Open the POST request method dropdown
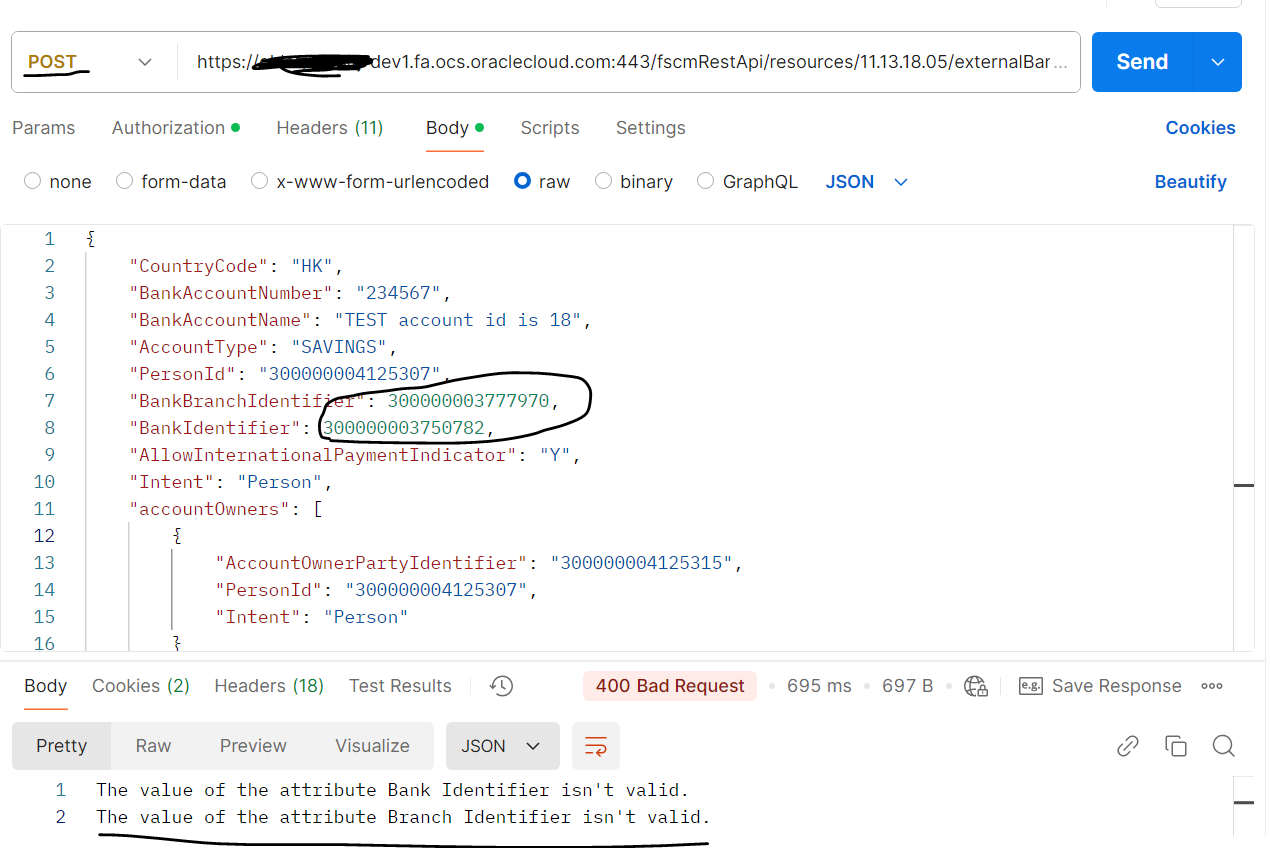This screenshot has height=848, width=1270. coord(144,61)
